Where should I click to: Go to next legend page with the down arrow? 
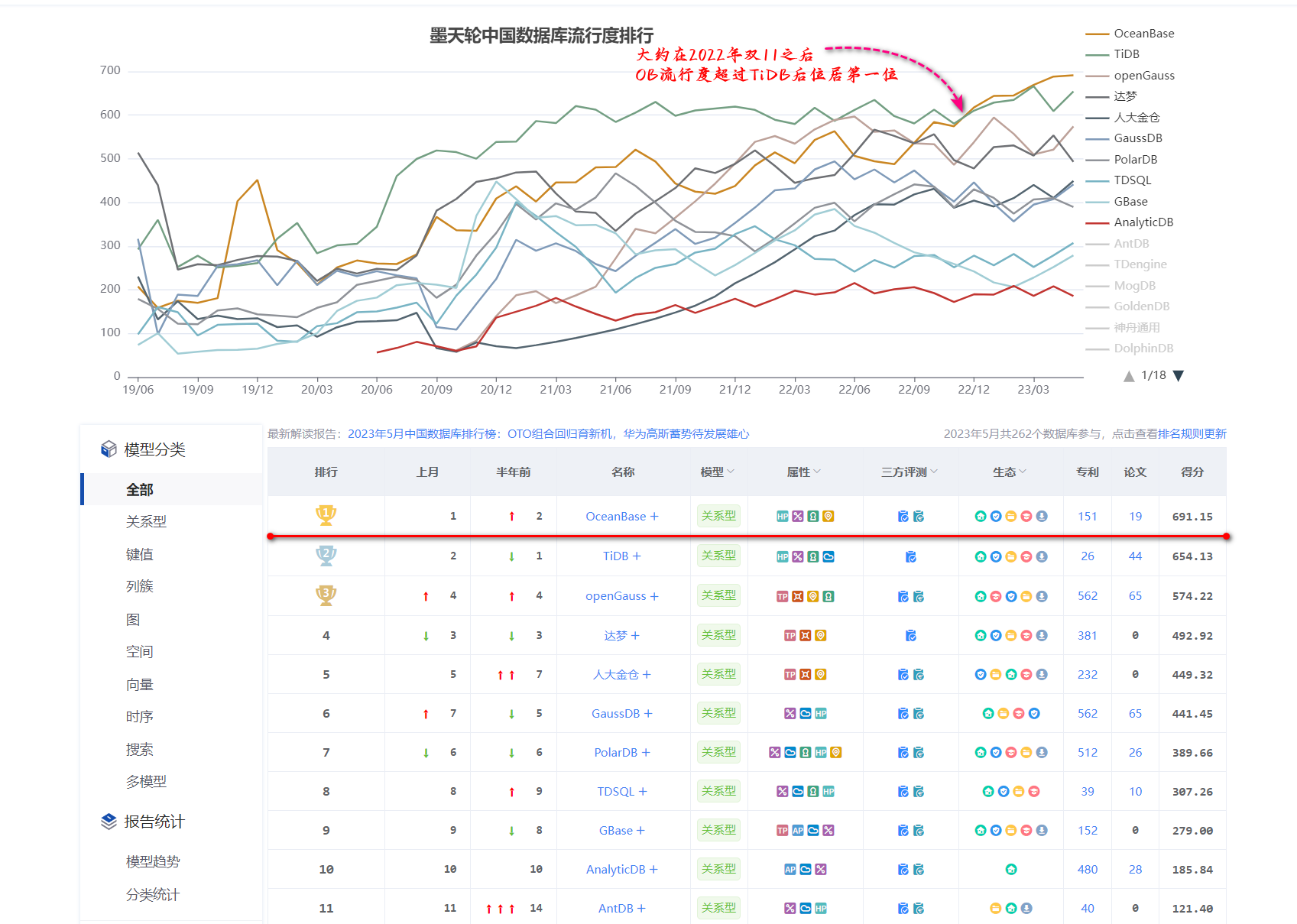pos(1179,375)
